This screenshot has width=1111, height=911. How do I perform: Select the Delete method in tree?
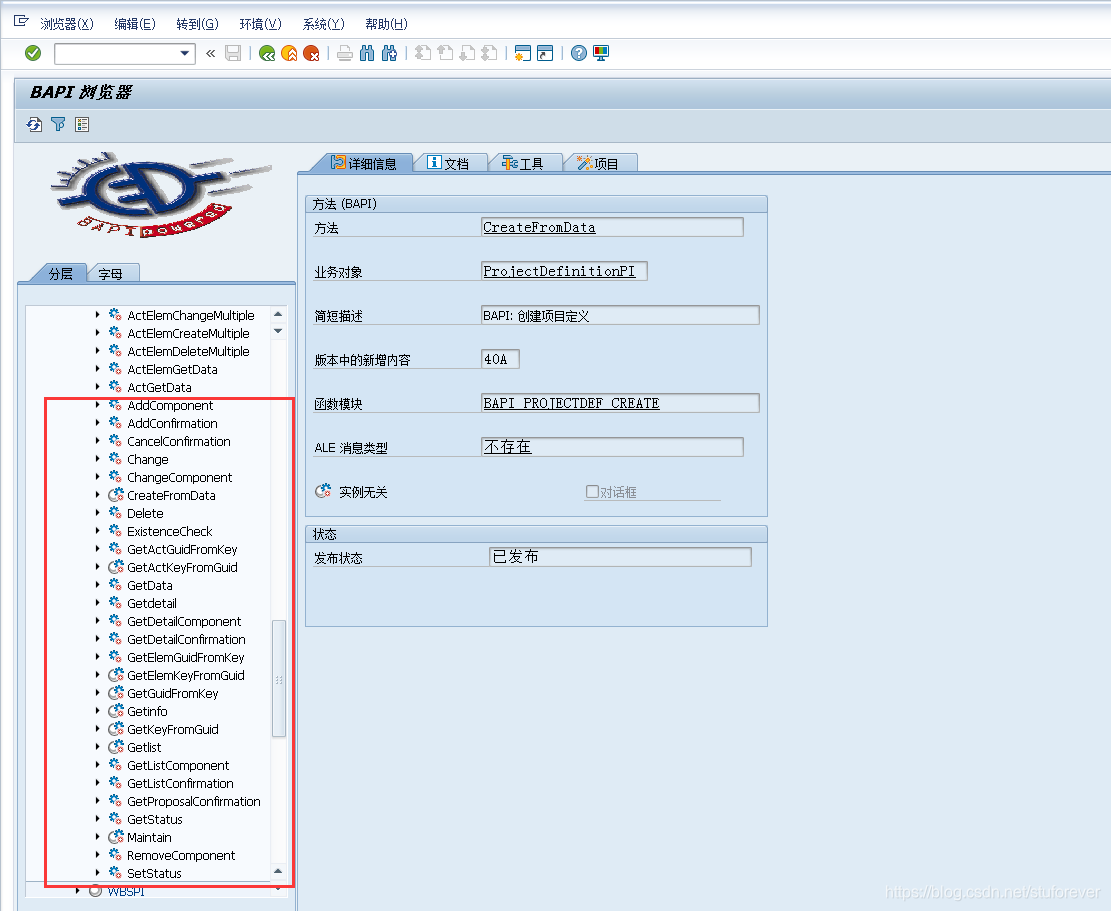point(145,514)
